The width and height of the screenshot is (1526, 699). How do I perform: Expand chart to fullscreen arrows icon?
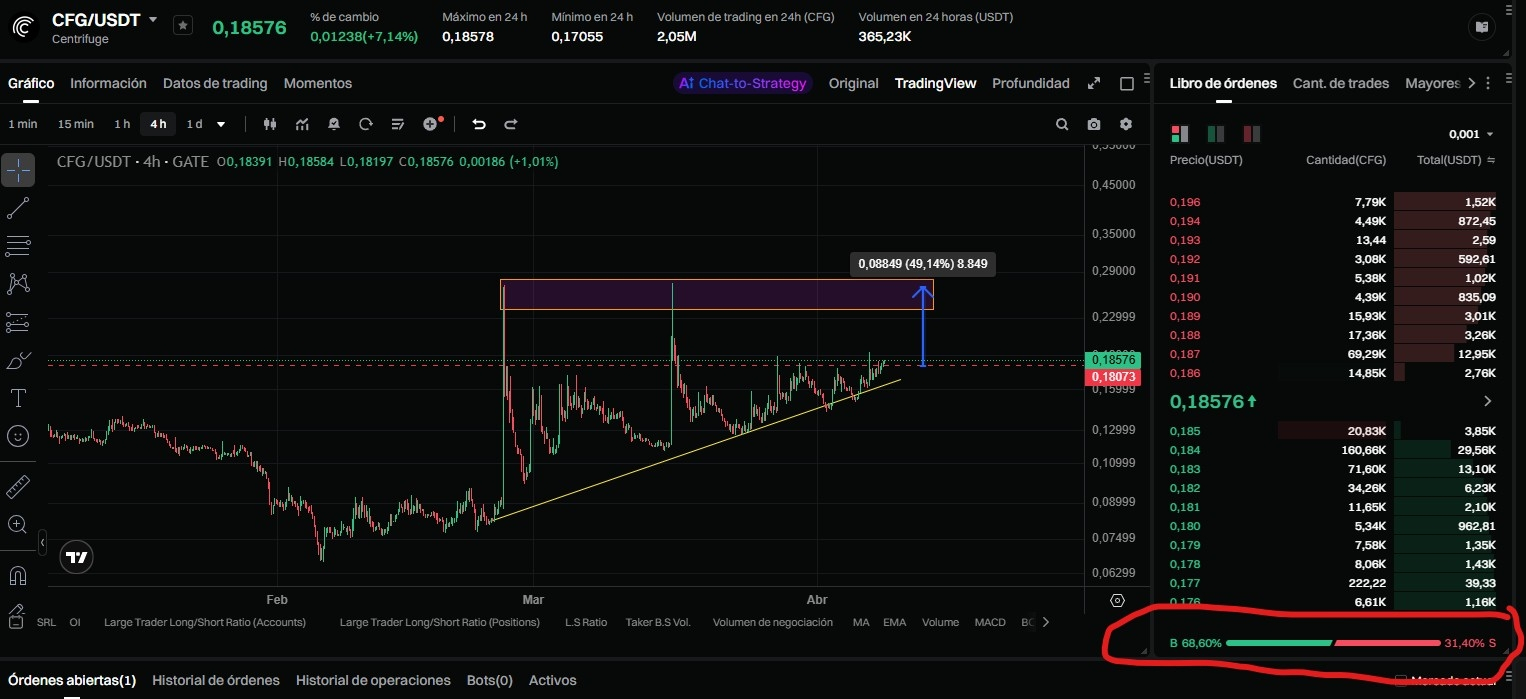click(x=1094, y=83)
